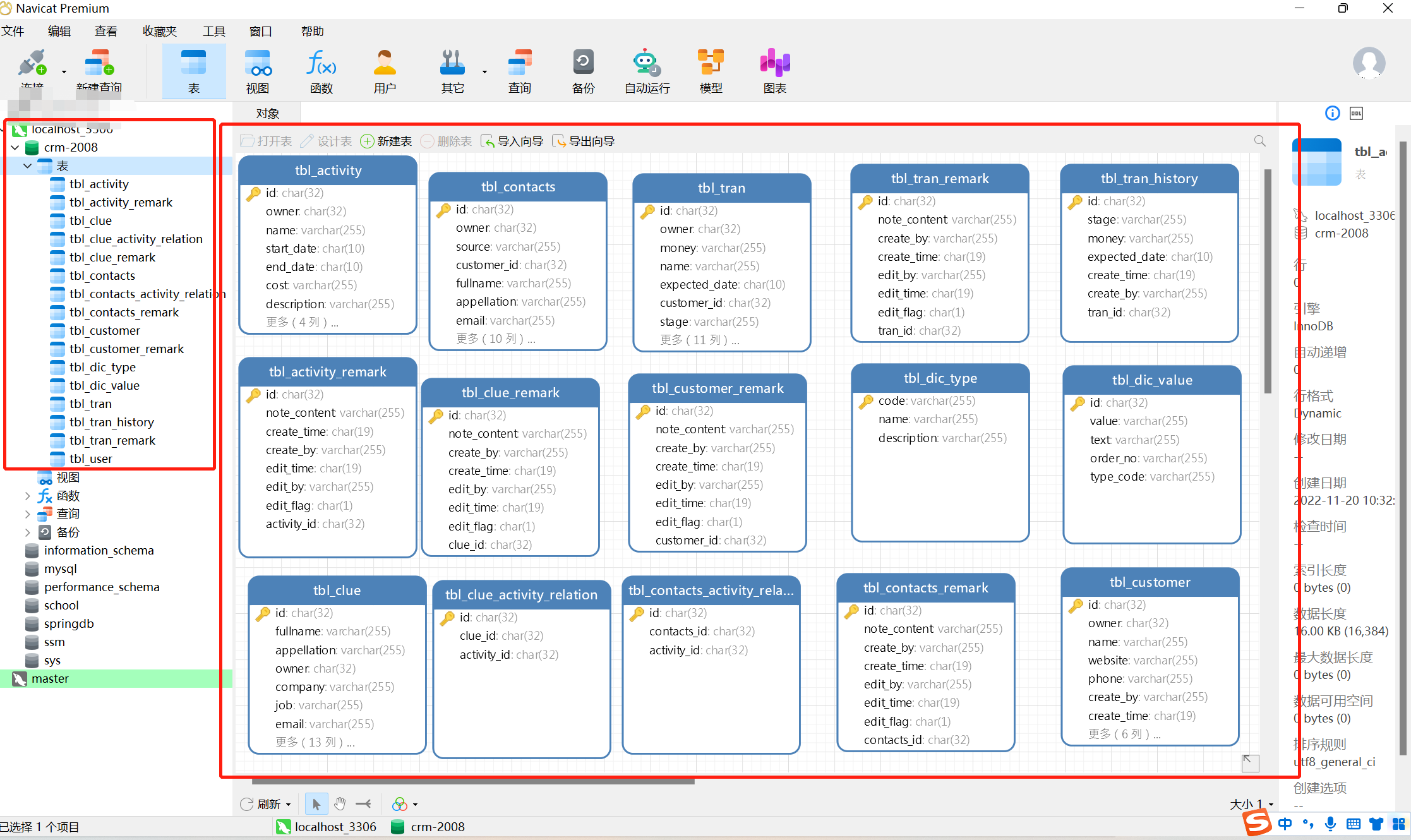This screenshot has width=1411, height=840.
Task: Click the 图表 (Charts) toolbar icon
Action: click(774, 71)
